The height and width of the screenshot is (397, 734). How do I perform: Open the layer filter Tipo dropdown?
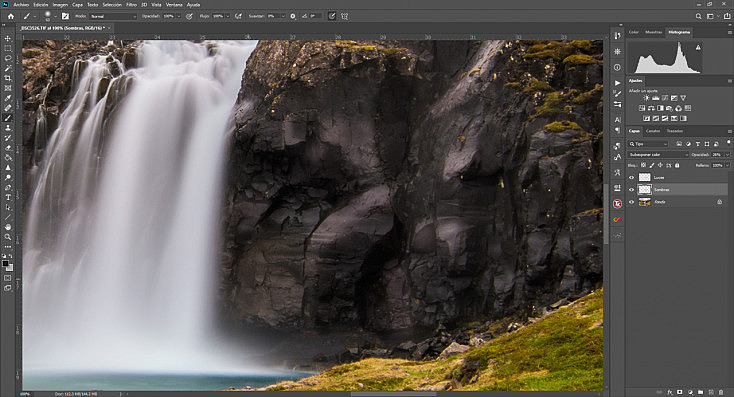click(648, 144)
